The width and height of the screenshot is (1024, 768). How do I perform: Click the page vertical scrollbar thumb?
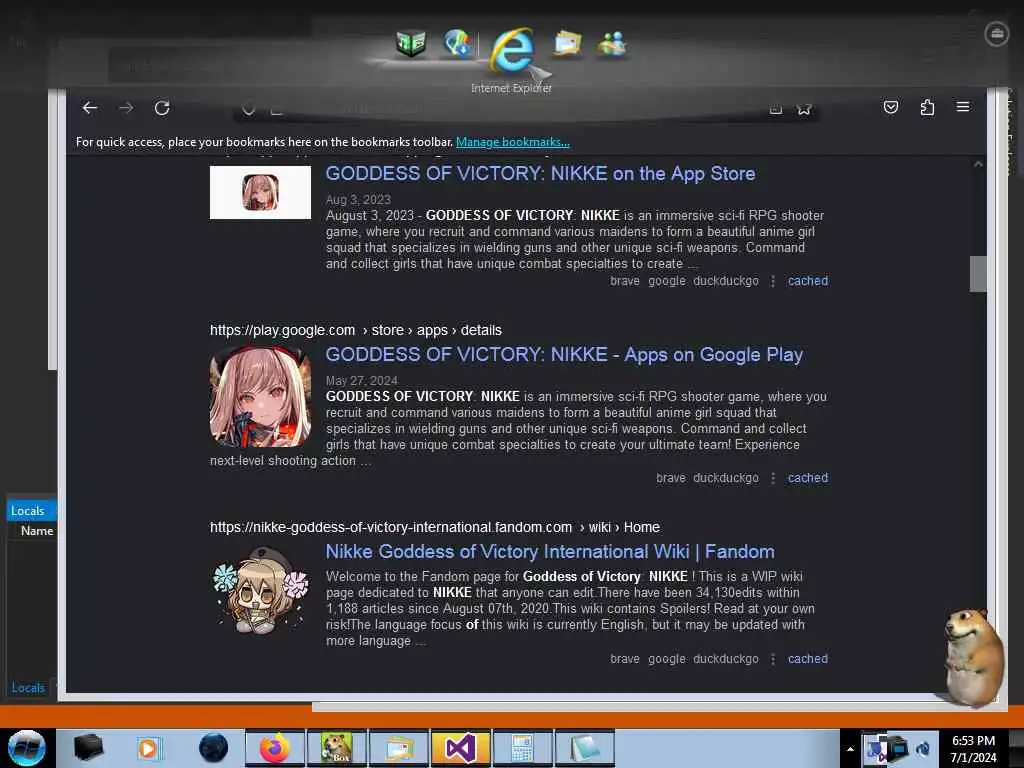(x=978, y=274)
